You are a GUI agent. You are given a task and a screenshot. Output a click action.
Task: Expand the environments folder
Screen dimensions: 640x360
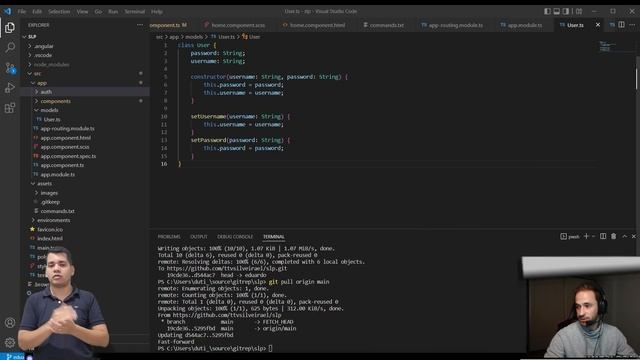[x=85, y=220]
